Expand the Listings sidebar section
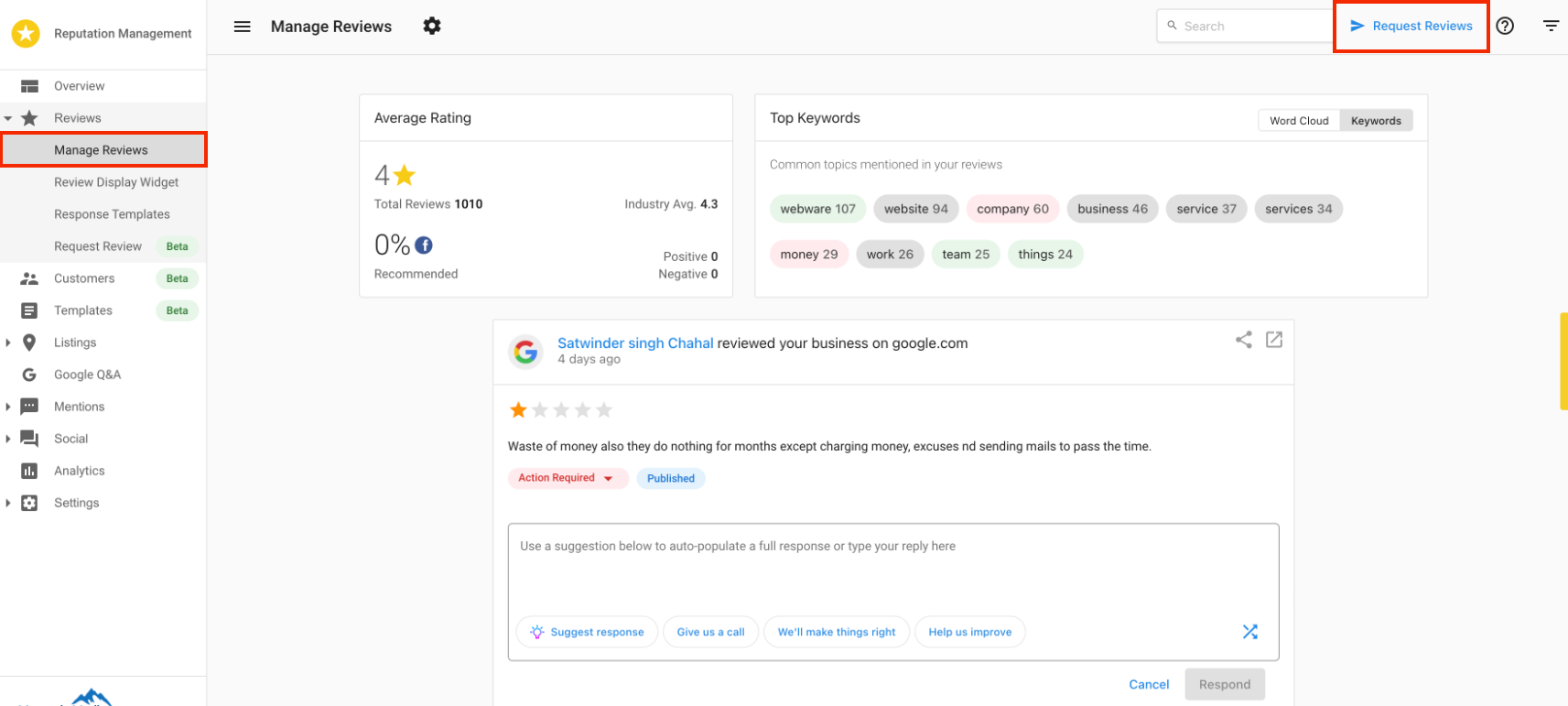The height and width of the screenshot is (706, 1568). click(x=8, y=342)
